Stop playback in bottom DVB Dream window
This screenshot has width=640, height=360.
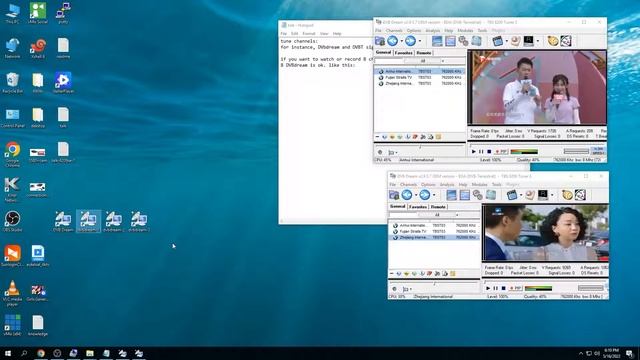503,288
